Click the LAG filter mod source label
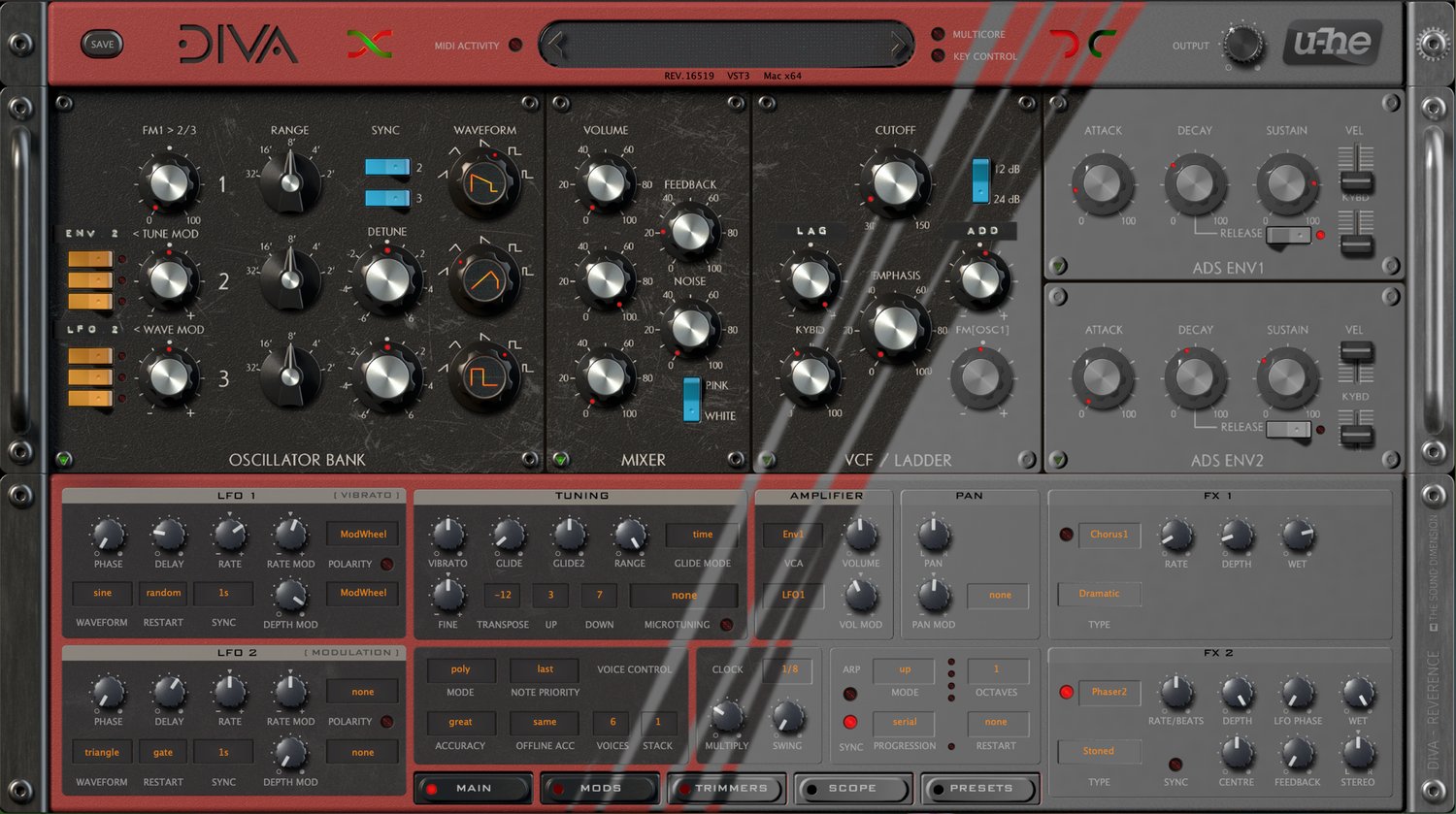Viewport: 1456px width, 814px height. [811, 231]
